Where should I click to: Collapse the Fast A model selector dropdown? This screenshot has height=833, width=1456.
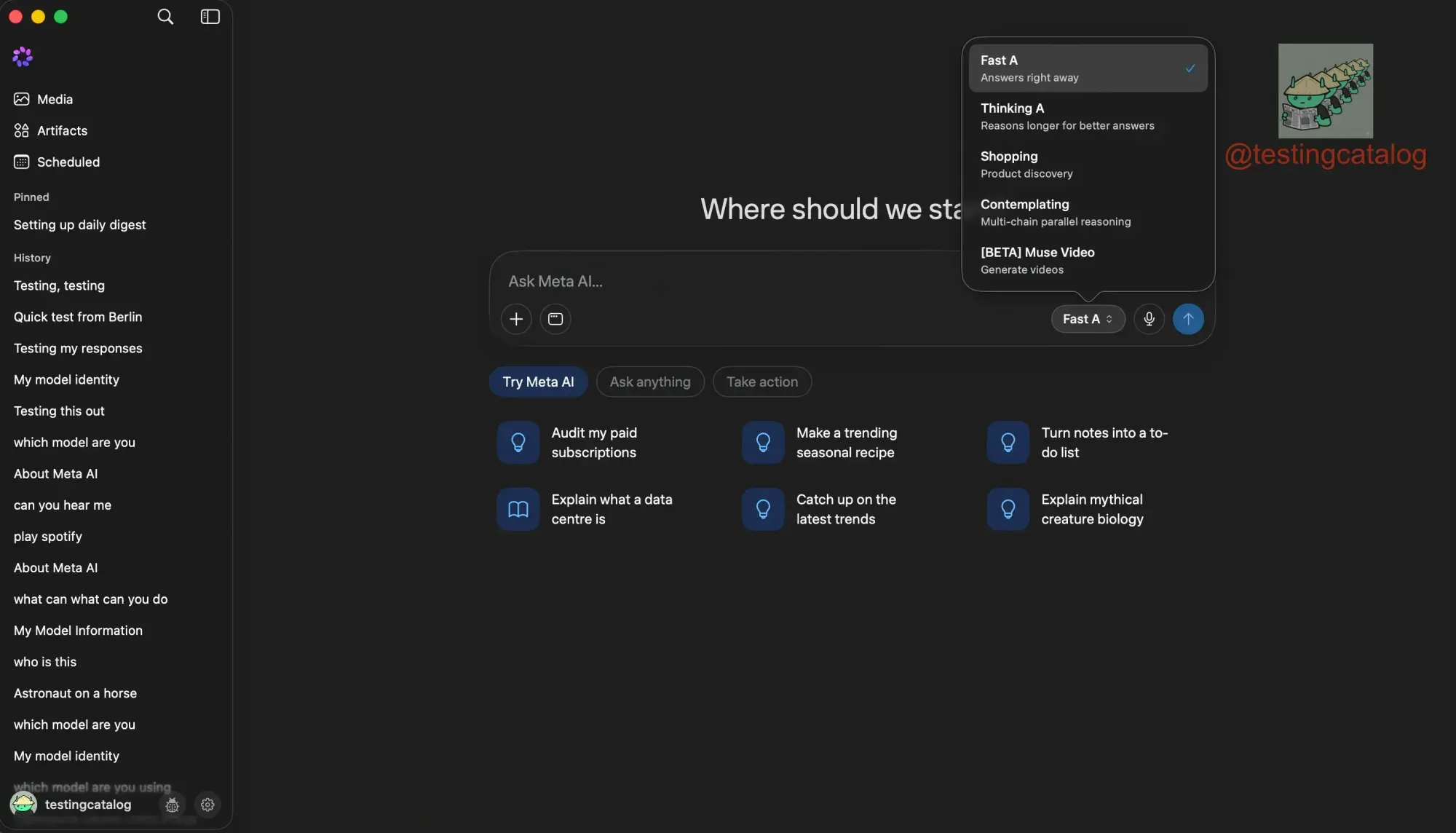[1088, 319]
